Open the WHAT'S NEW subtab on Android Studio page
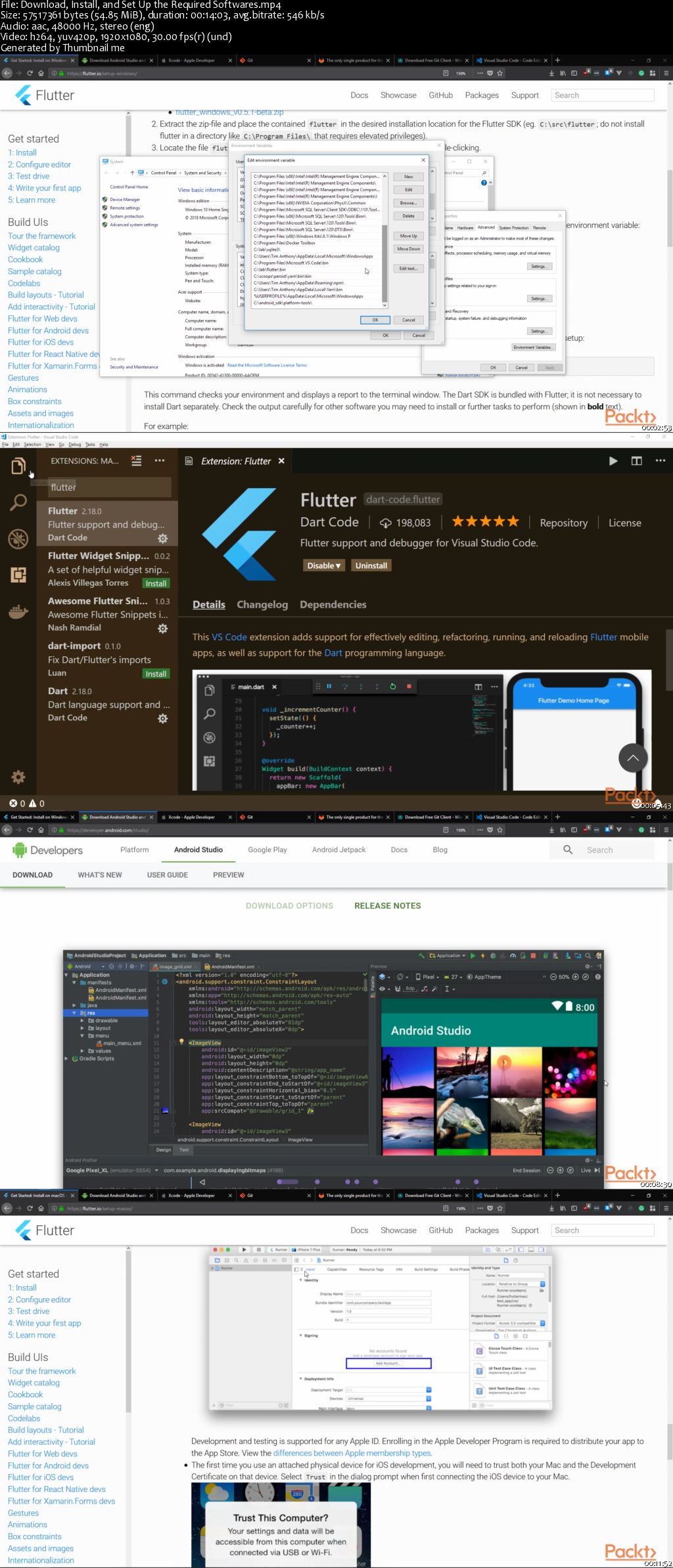The height and width of the screenshot is (1568, 673). pyautogui.click(x=100, y=875)
